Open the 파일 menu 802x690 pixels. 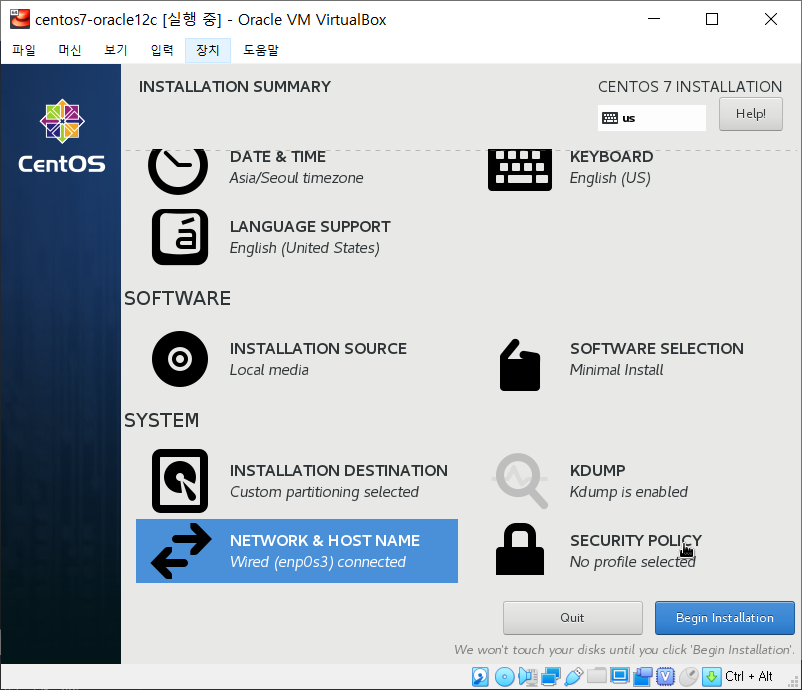pyautogui.click(x=24, y=50)
